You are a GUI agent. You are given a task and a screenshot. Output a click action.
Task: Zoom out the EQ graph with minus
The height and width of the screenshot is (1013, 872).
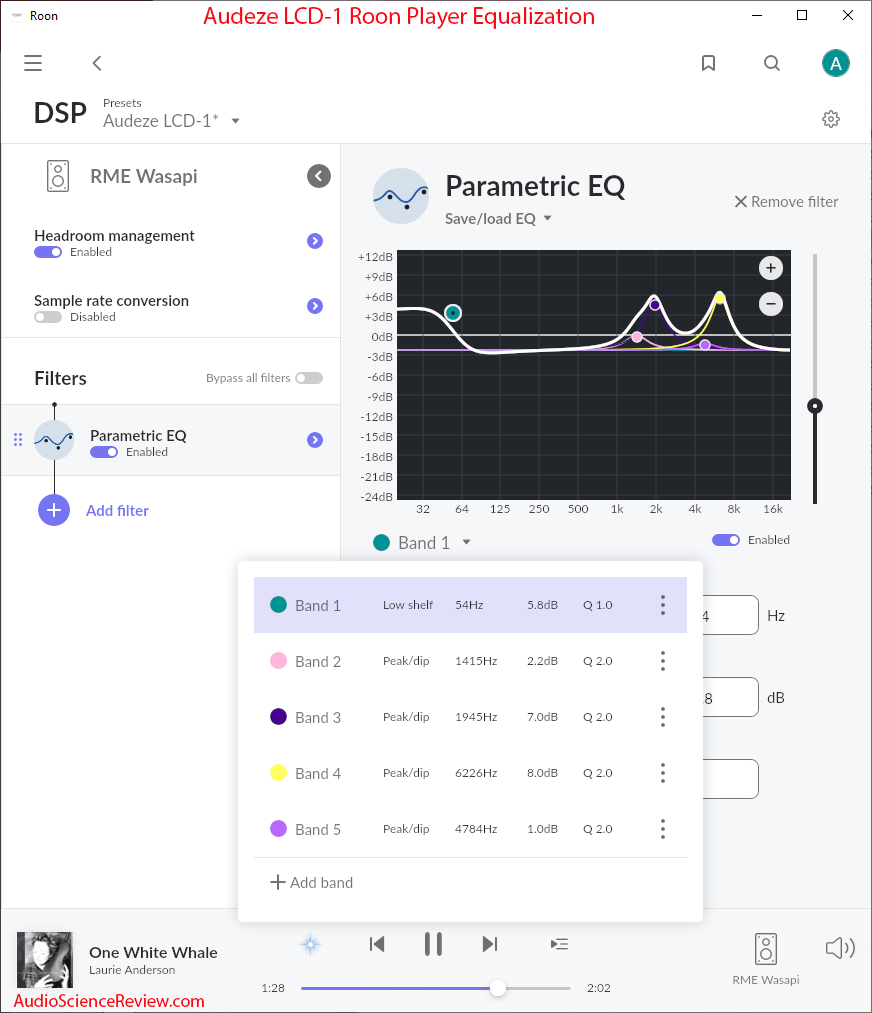[771, 304]
